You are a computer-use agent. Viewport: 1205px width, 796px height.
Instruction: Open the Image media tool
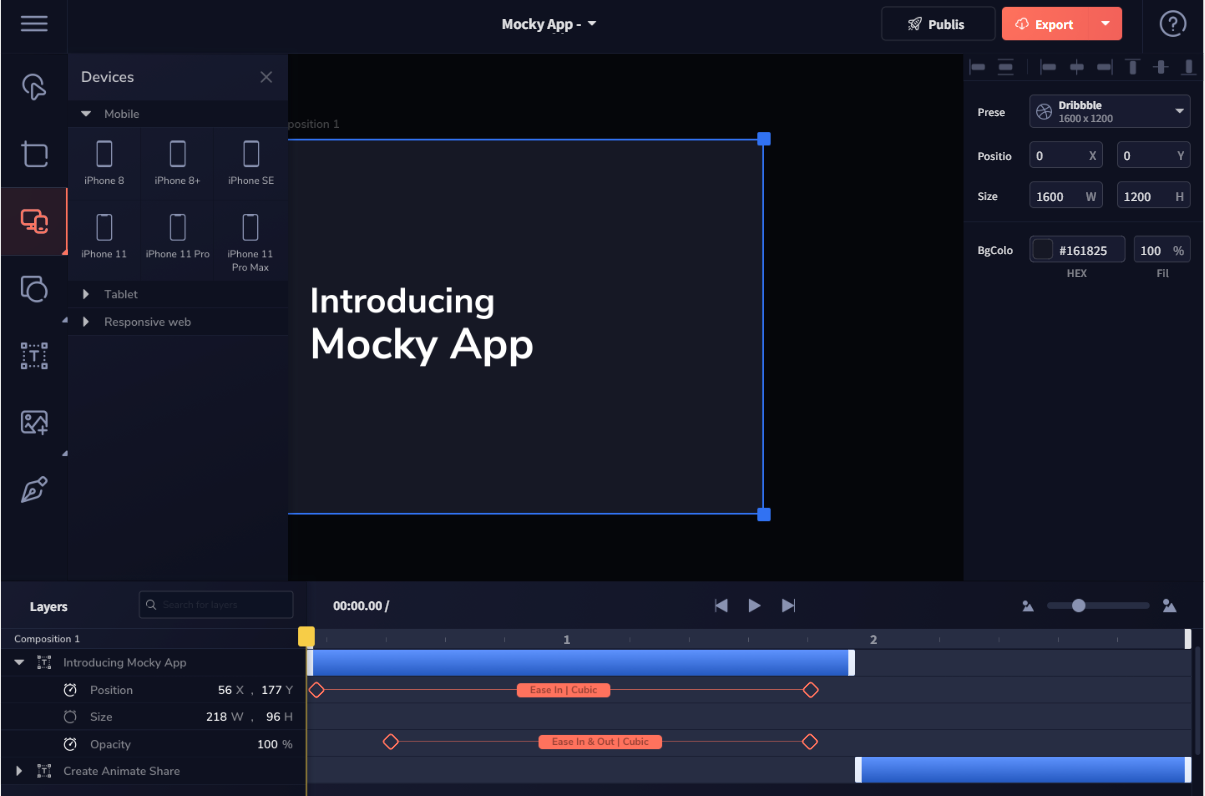[34, 422]
